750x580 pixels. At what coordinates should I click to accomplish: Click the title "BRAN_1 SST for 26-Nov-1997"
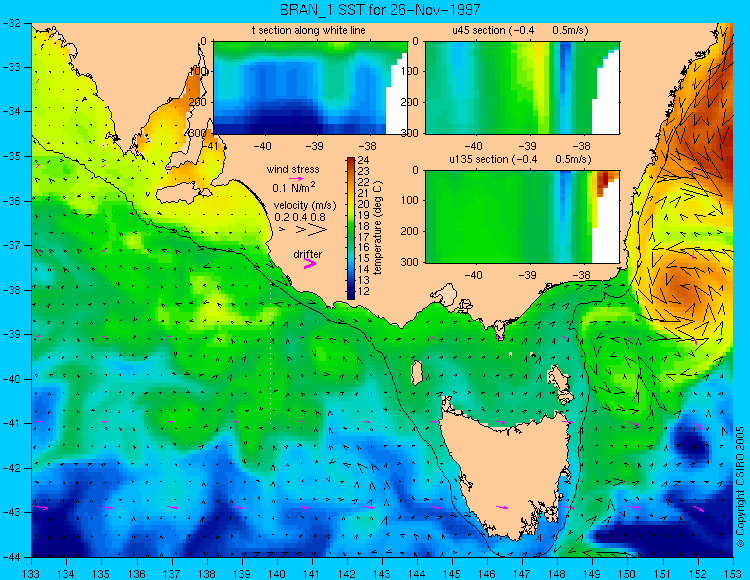380,9
